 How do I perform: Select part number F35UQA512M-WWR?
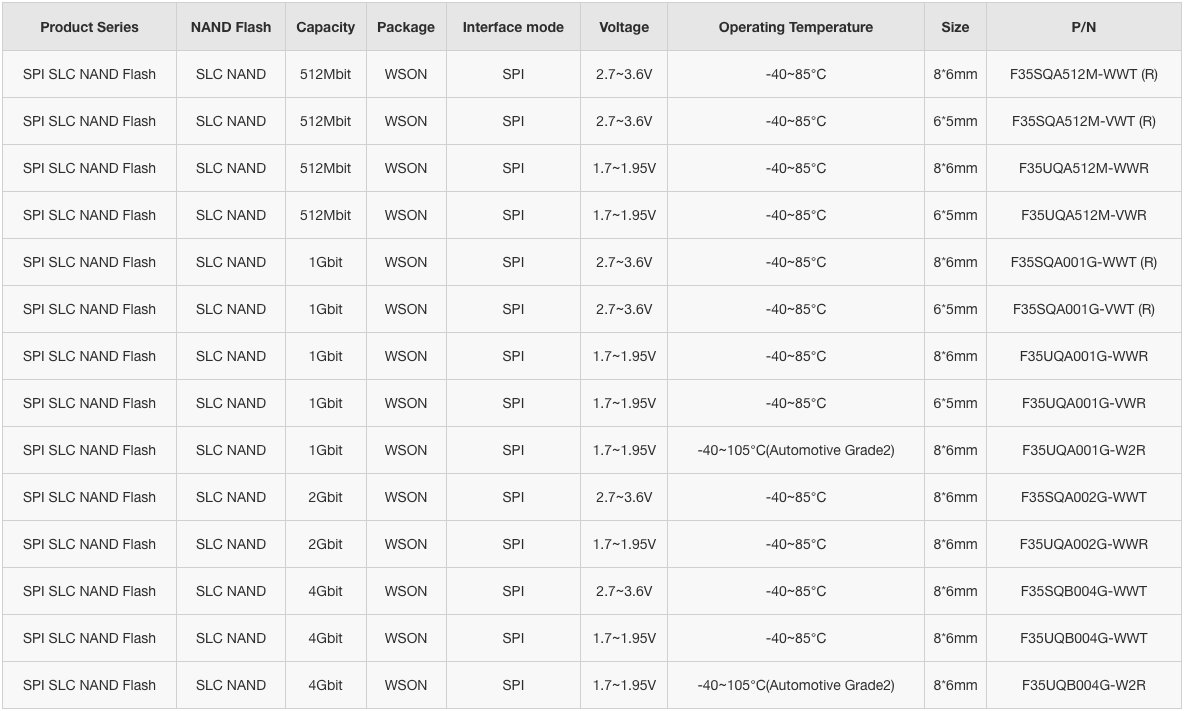(1083, 168)
